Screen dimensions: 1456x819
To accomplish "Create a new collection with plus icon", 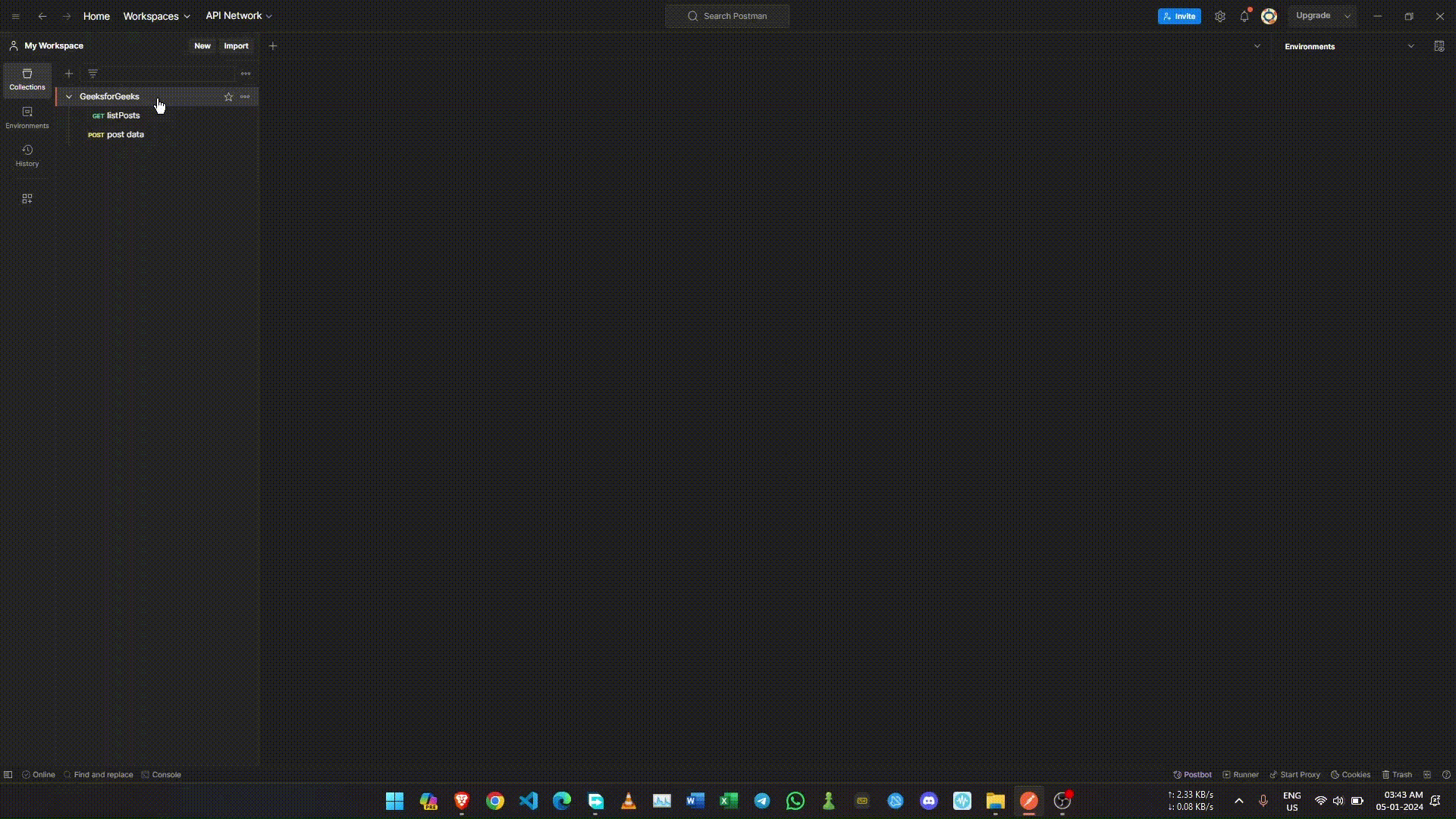I will click(69, 74).
